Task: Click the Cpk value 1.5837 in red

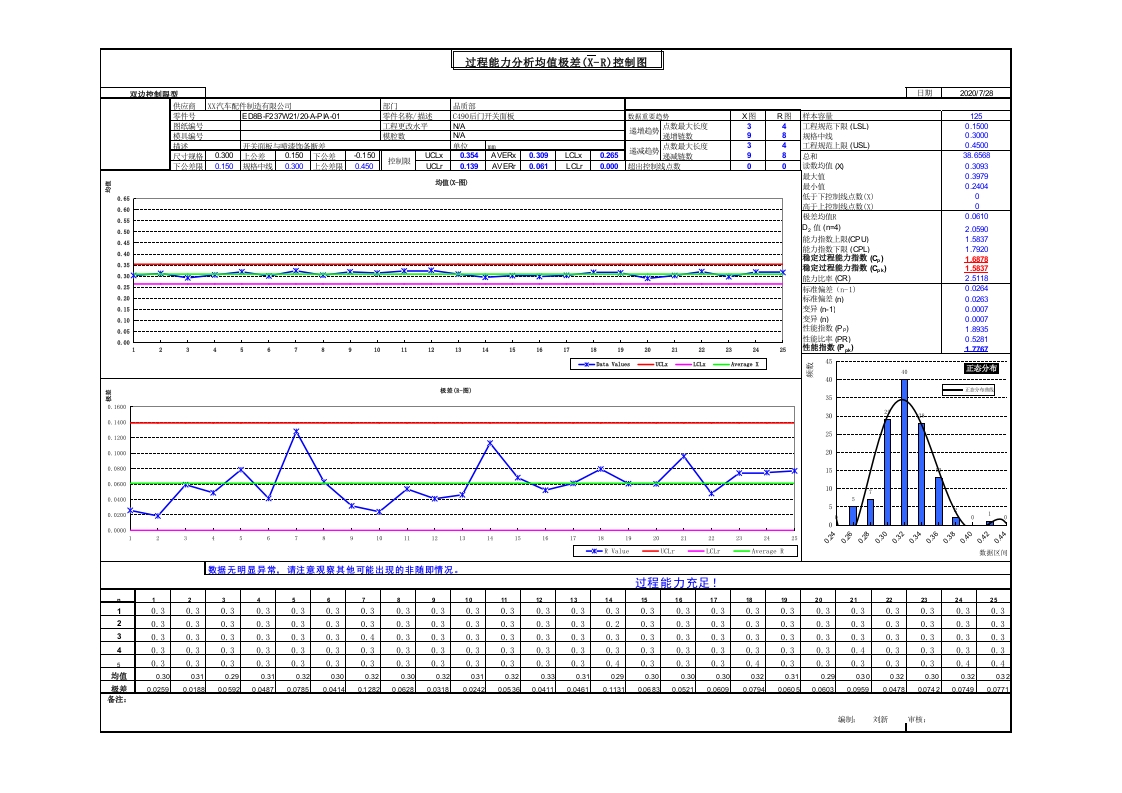Action: click(975, 268)
